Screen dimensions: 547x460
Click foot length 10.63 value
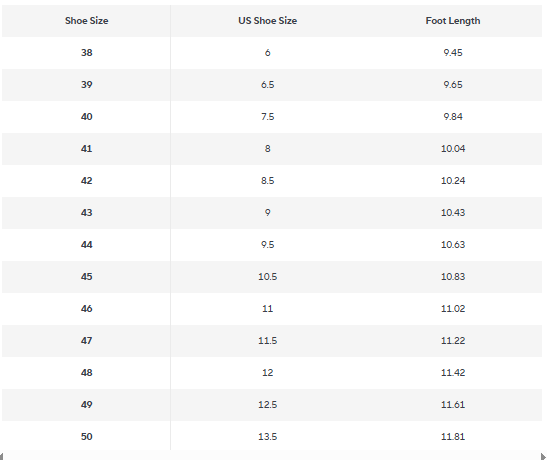pos(453,244)
